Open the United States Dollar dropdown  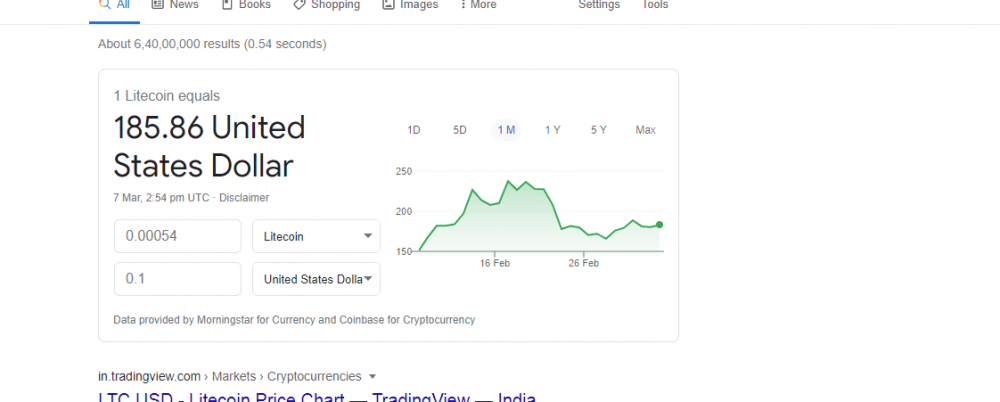316,279
